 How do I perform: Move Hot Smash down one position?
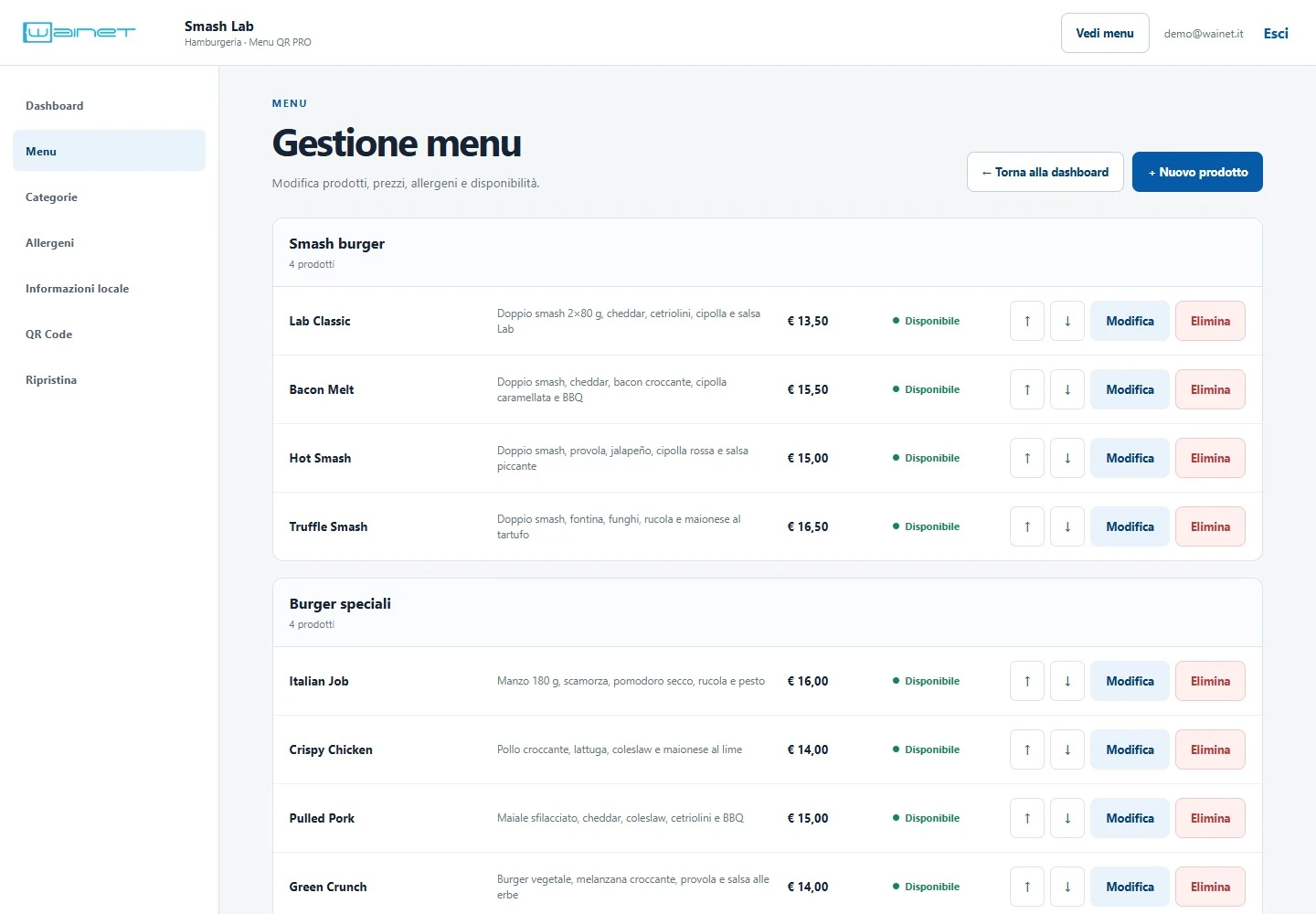click(x=1067, y=458)
